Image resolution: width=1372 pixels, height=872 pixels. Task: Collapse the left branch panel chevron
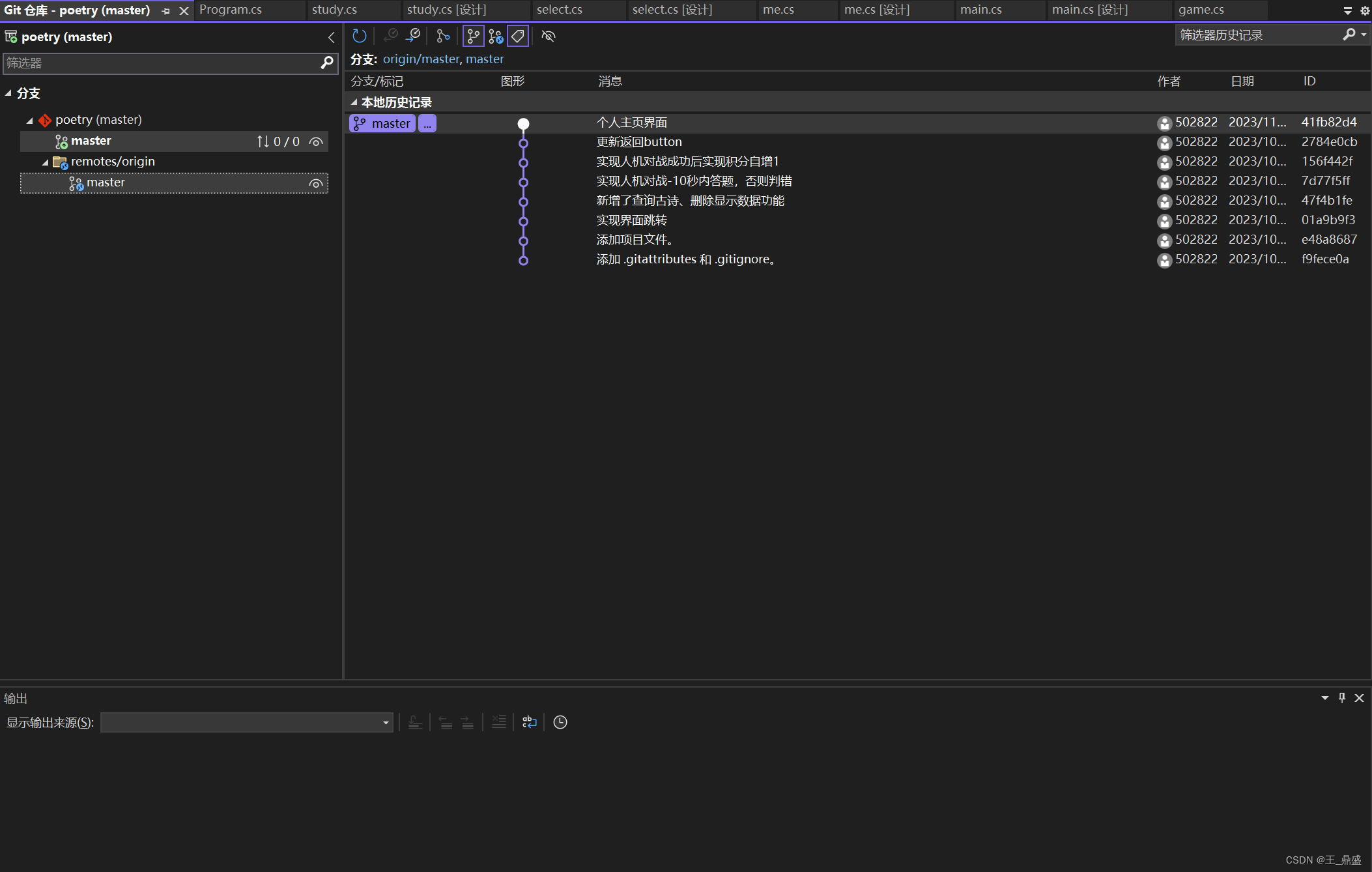pyautogui.click(x=331, y=37)
